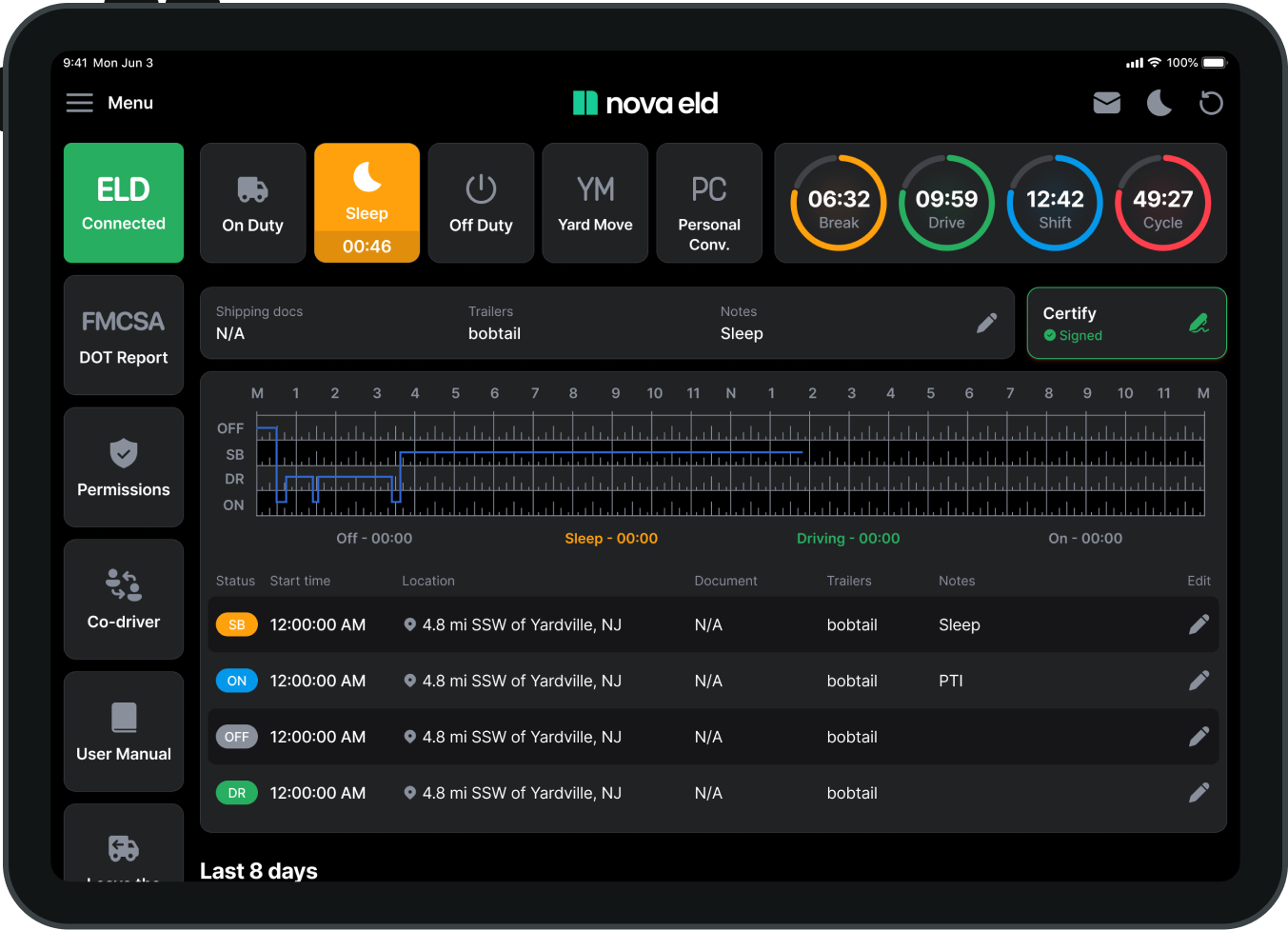
Task: Click the ELD Connected tile
Action: (x=124, y=203)
